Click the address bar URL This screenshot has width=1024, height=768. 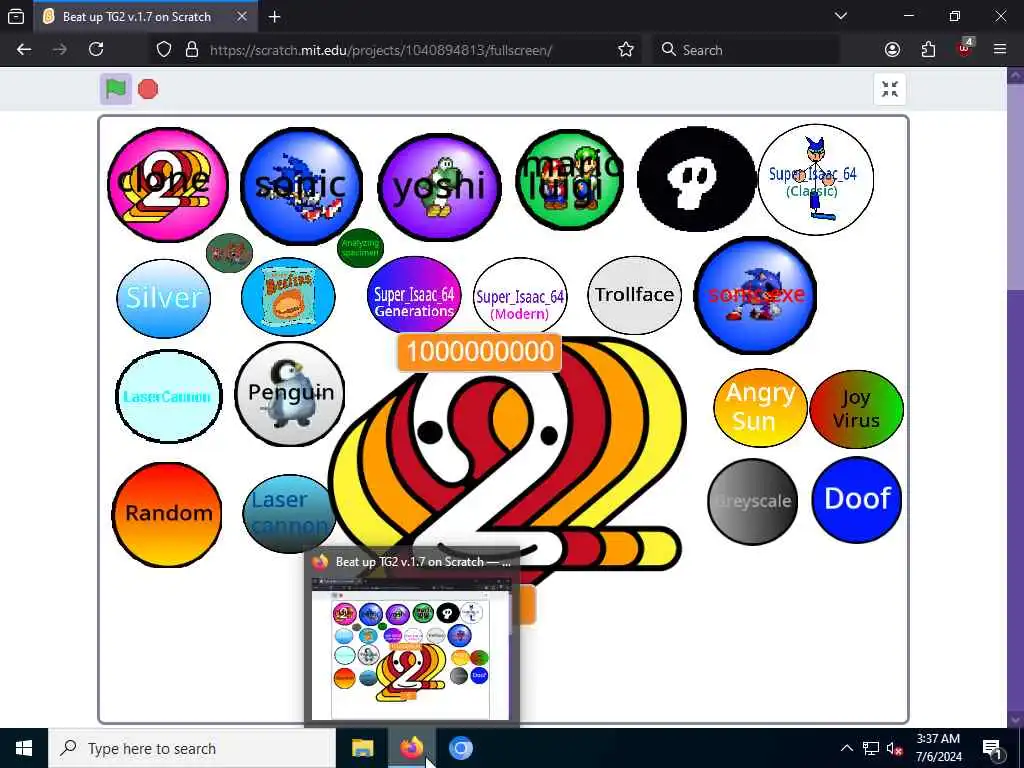coord(381,50)
